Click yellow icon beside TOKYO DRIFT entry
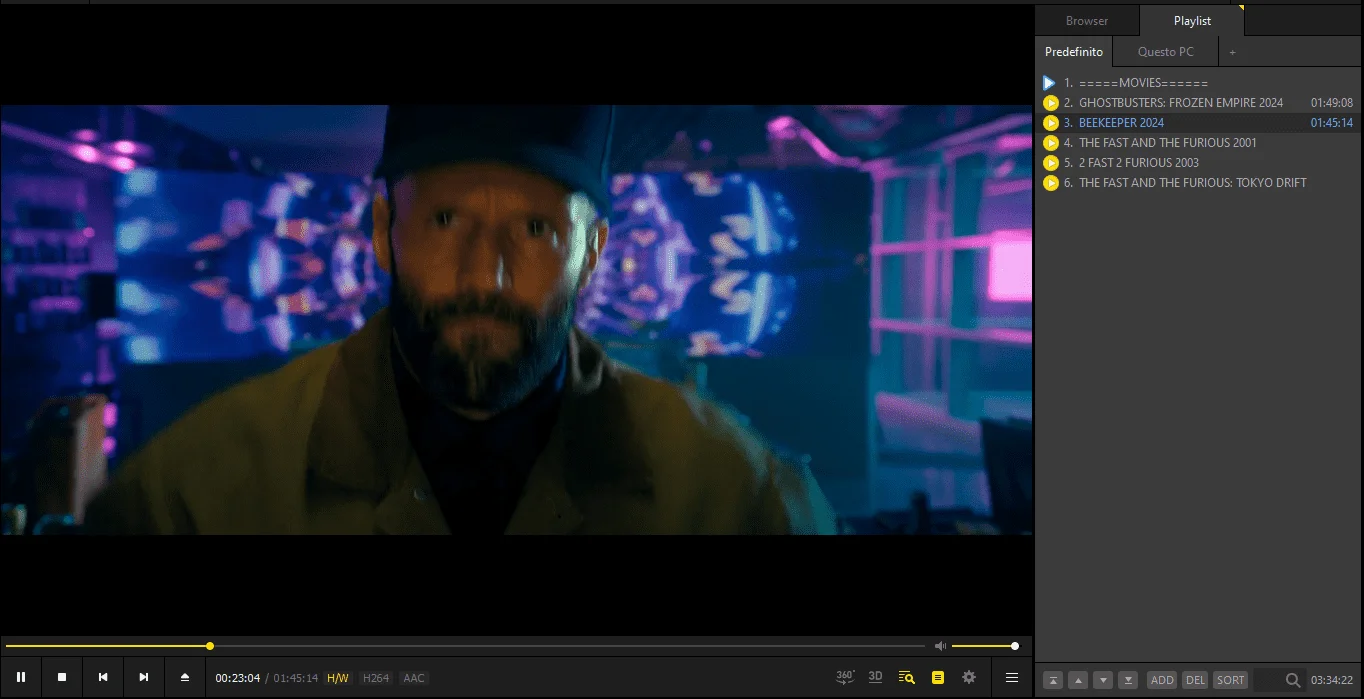This screenshot has height=699, width=1364. click(x=1051, y=183)
